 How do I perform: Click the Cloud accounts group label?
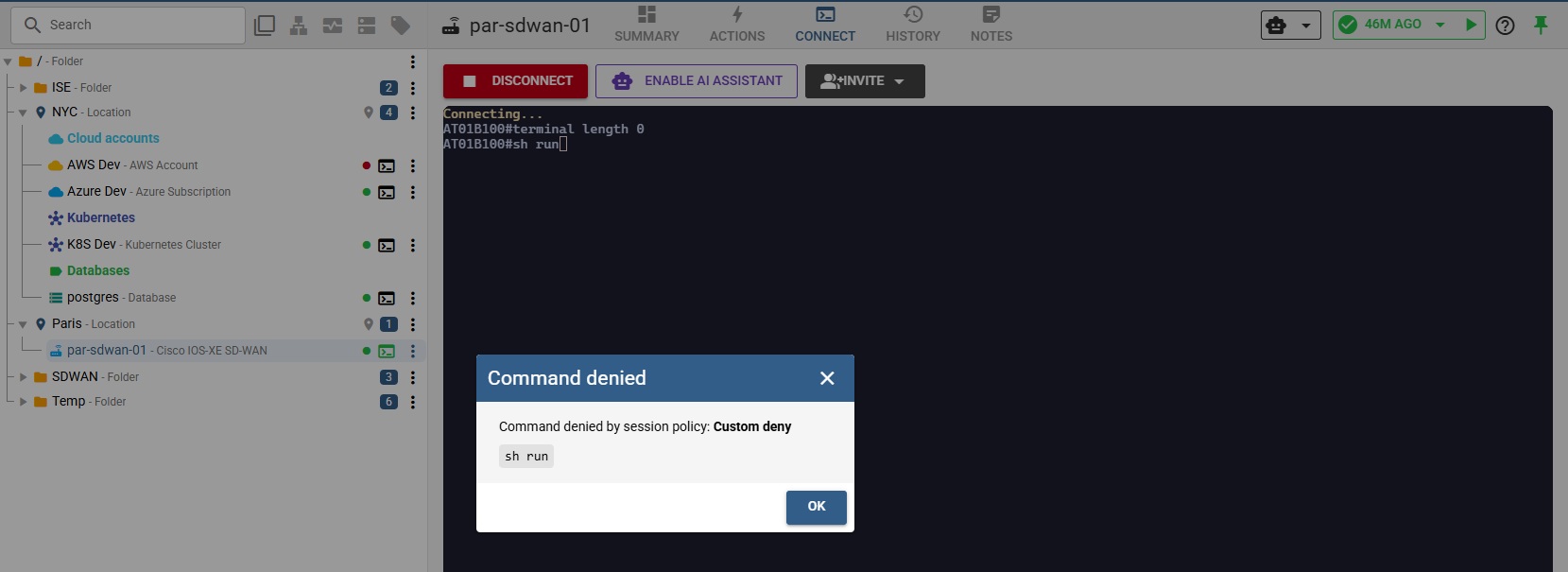[112, 139]
